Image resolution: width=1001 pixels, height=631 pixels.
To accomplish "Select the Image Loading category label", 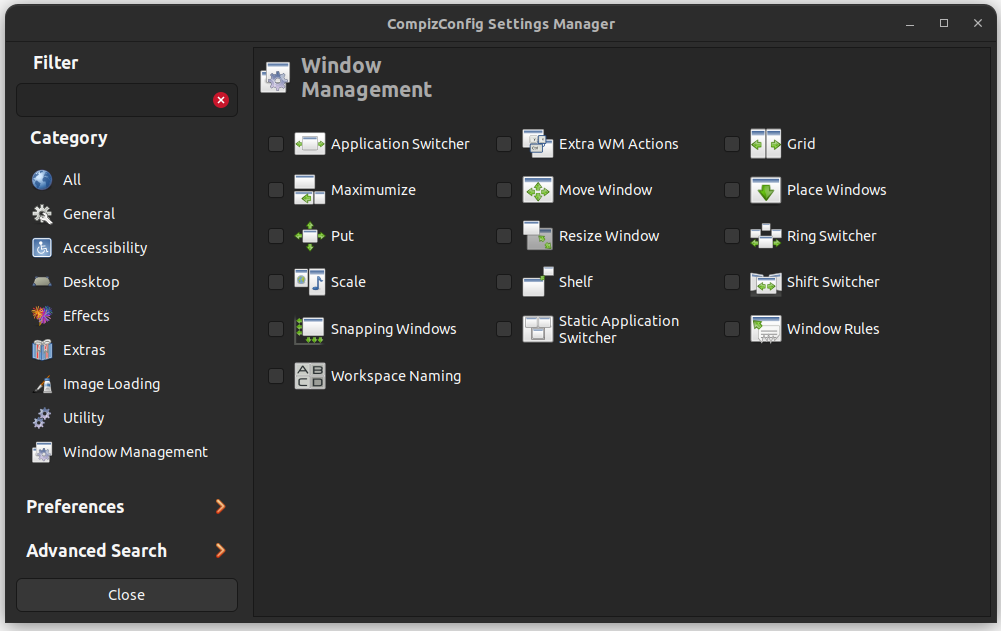I will (111, 384).
